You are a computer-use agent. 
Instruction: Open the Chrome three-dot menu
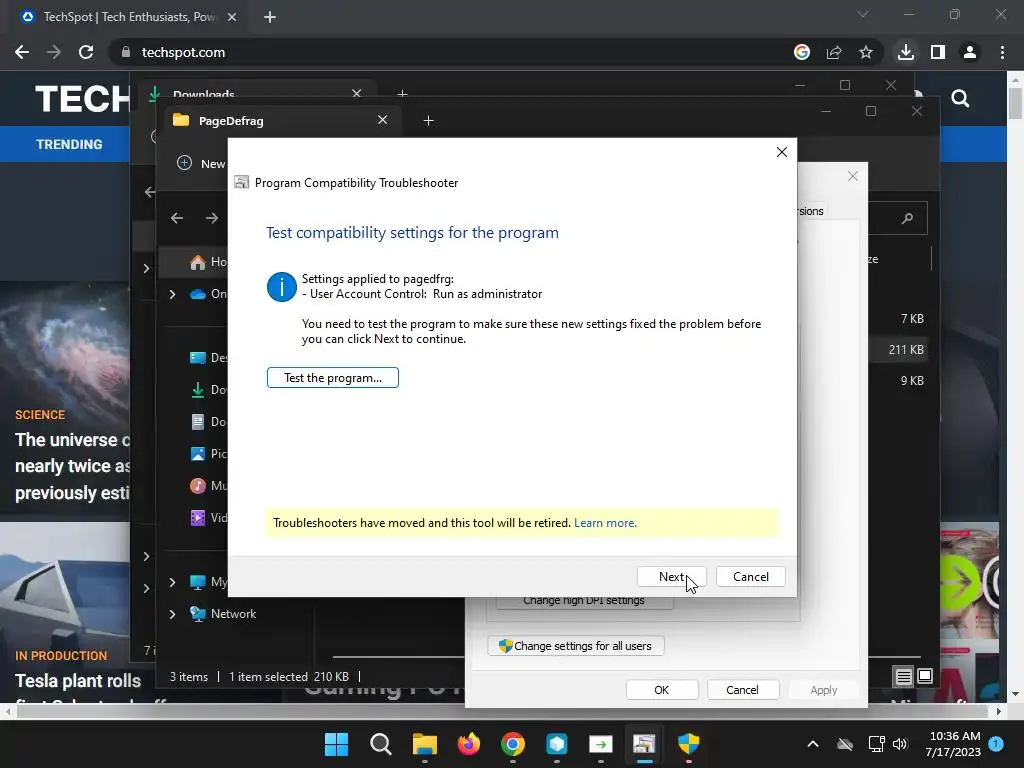pyautogui.click(x=1002, y=52)
